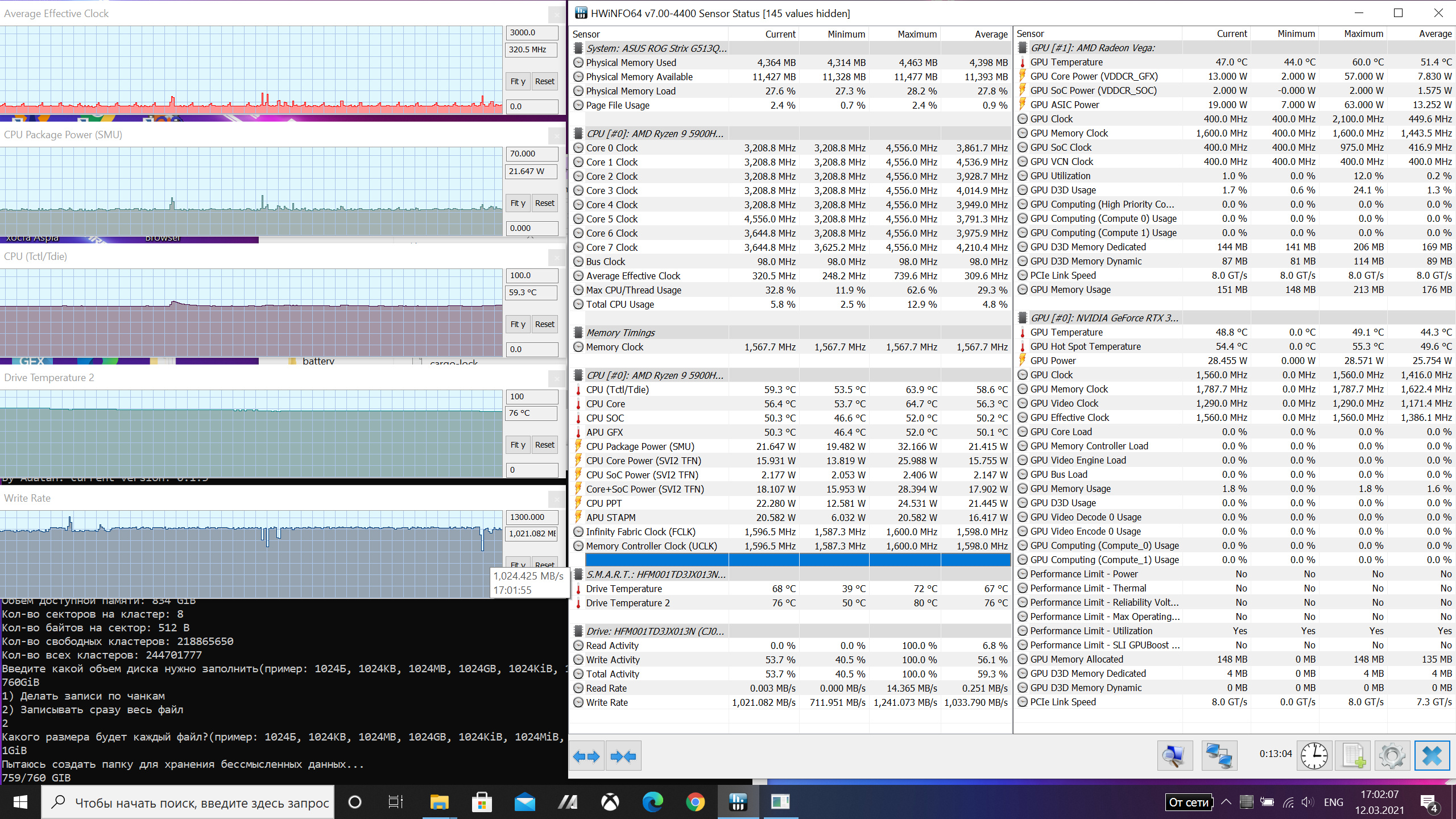Open HWiNFO sensor settings gear icon
Screen dimensions: 1456x819
[x=1392, y=756]
